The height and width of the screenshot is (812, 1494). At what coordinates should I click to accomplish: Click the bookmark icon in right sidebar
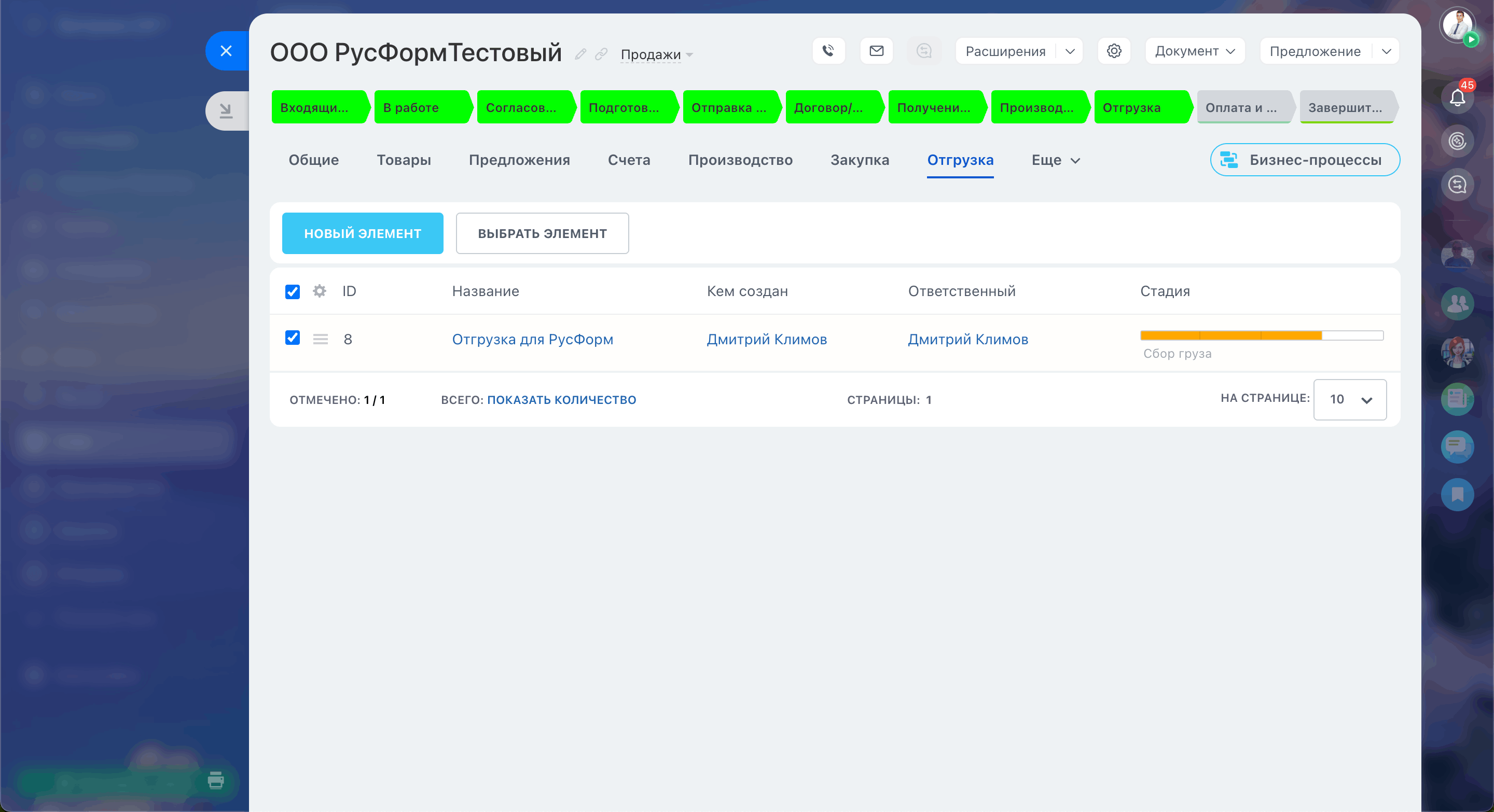click(x=1457, y=494)
